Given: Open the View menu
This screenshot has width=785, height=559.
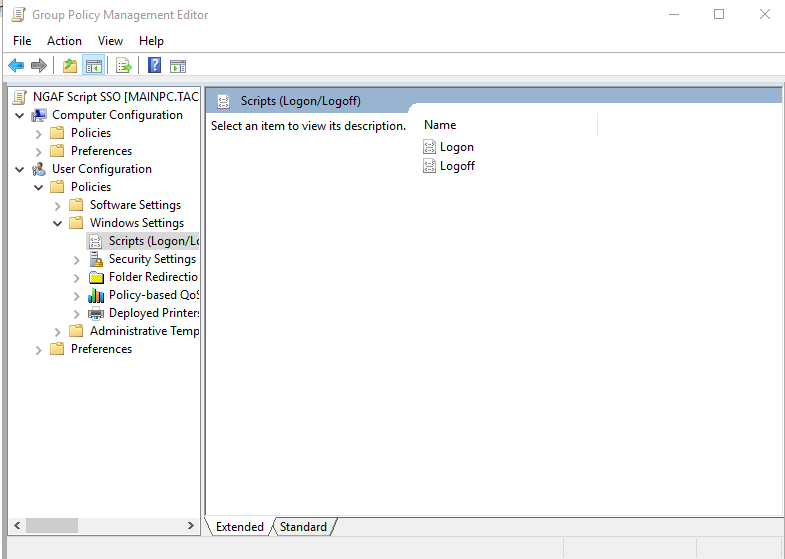Looking at the screenshot, I should click(x=110, y=41).
